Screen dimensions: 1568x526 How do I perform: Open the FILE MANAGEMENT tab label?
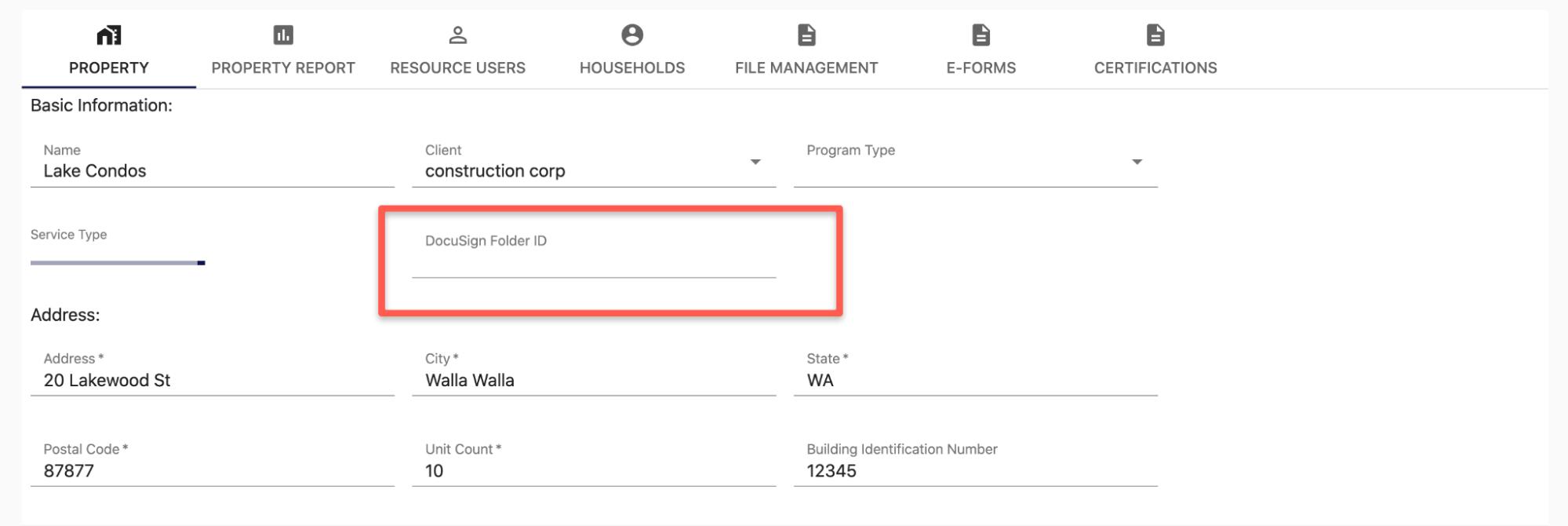pos(806,68)
